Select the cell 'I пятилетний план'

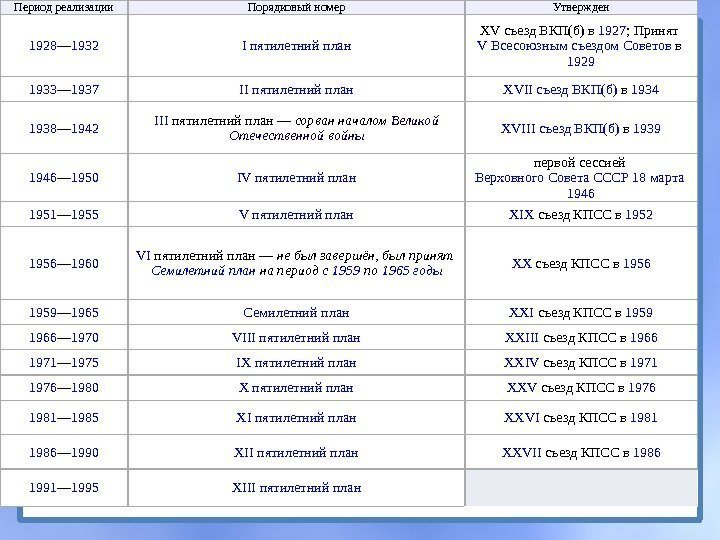coord(296,46)
